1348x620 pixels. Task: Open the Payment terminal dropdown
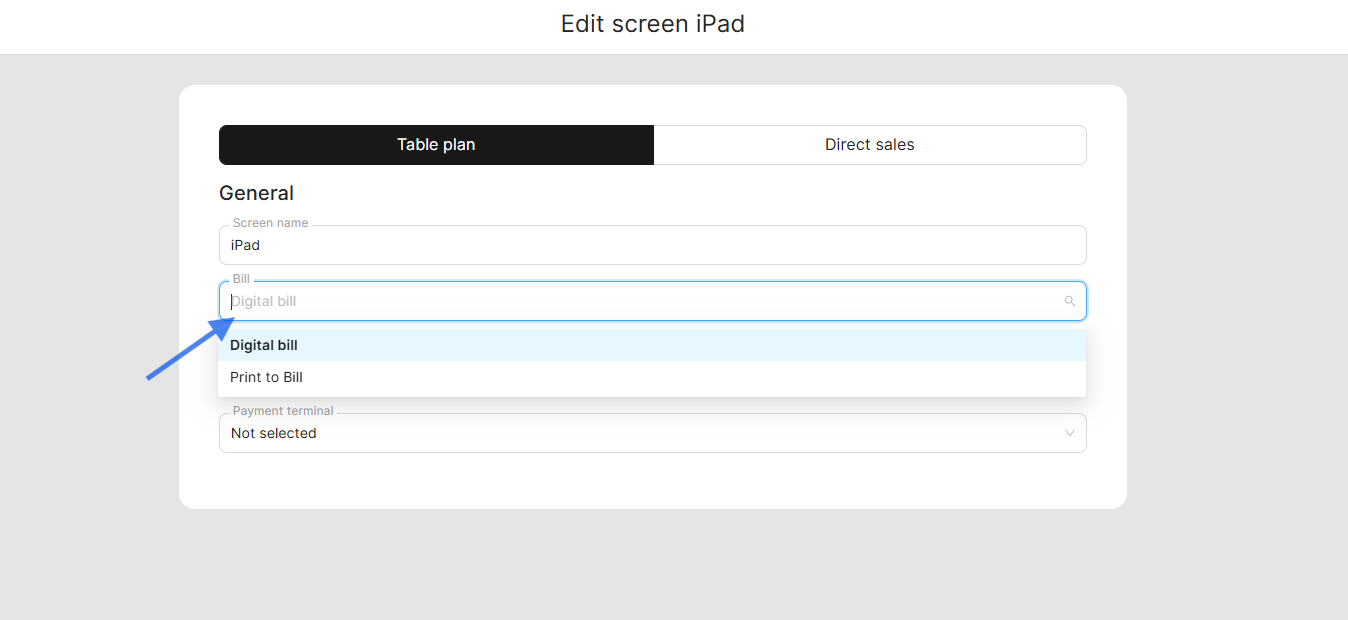pyautogui.click(x=652, y=433)
